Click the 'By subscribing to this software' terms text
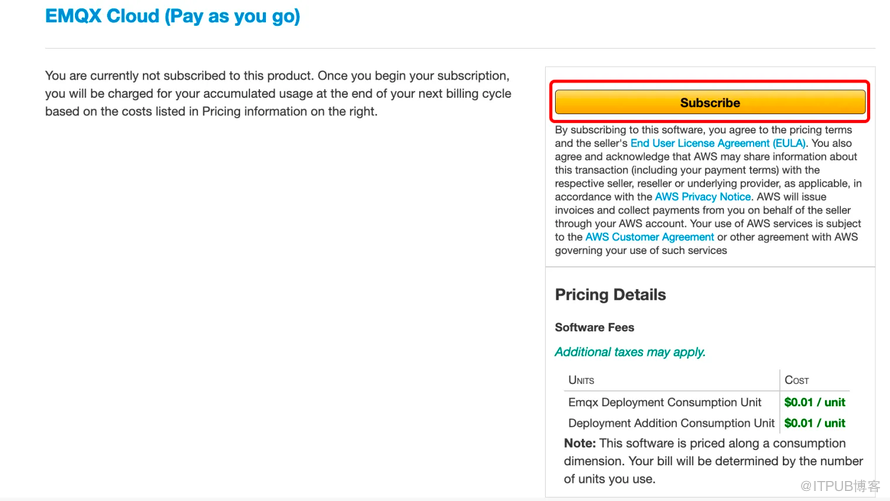The height and width of the screenshot is (501, 890). point(704,130)
